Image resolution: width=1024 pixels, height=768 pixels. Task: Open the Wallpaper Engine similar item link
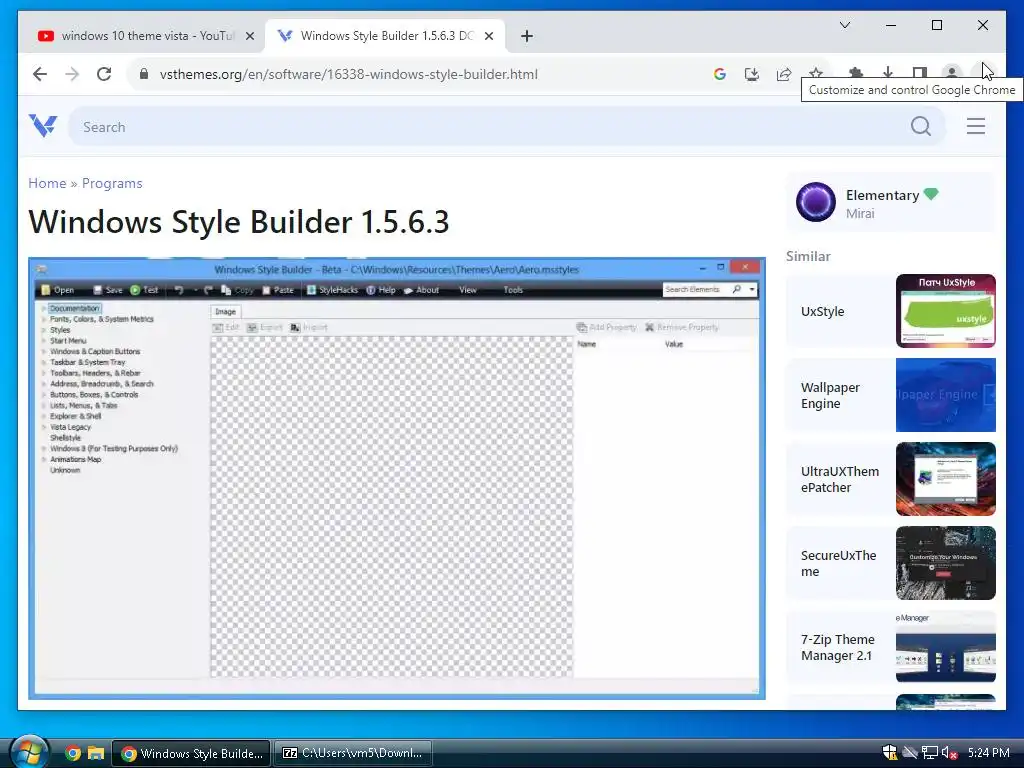coord(830,395)
